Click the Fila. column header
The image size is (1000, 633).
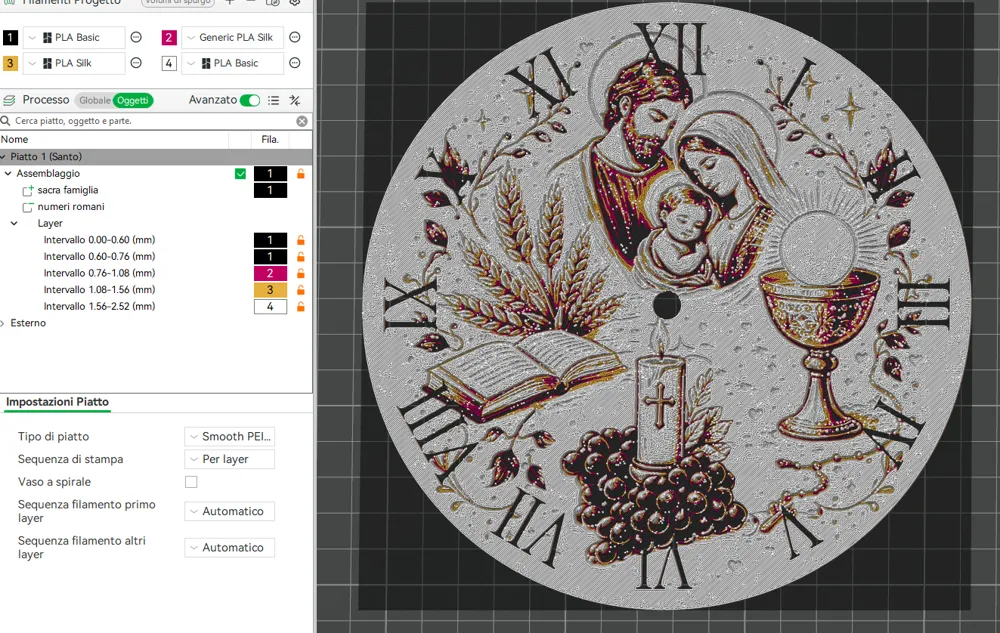click(x=270, y=140)
